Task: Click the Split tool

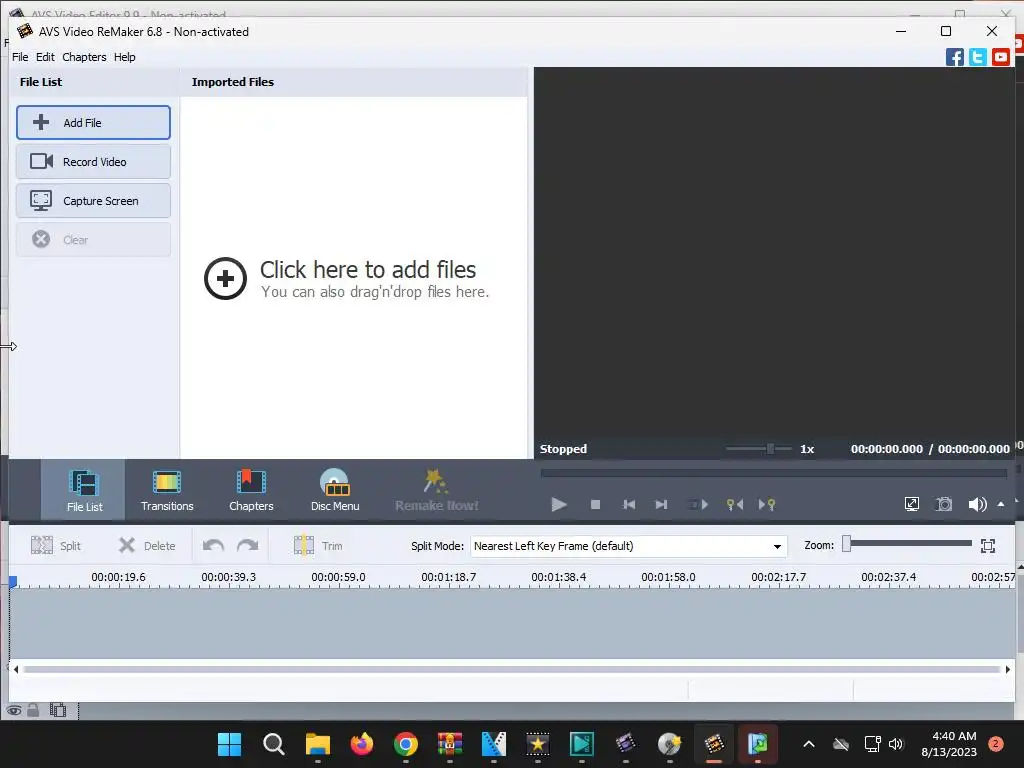Action: pyautogui.click(x=56, y=545)
